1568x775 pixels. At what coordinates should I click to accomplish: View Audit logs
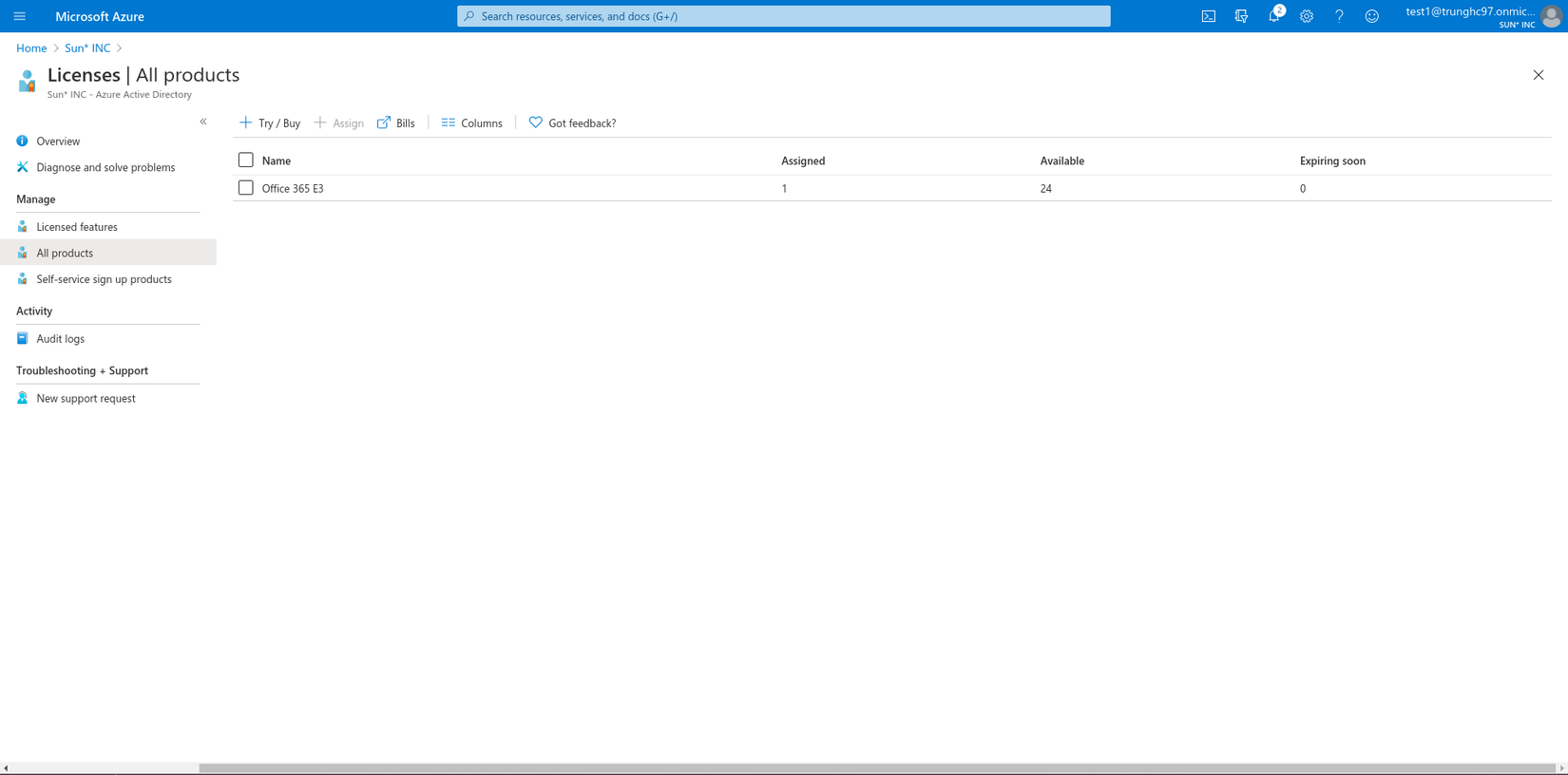[x=60, y=339]
